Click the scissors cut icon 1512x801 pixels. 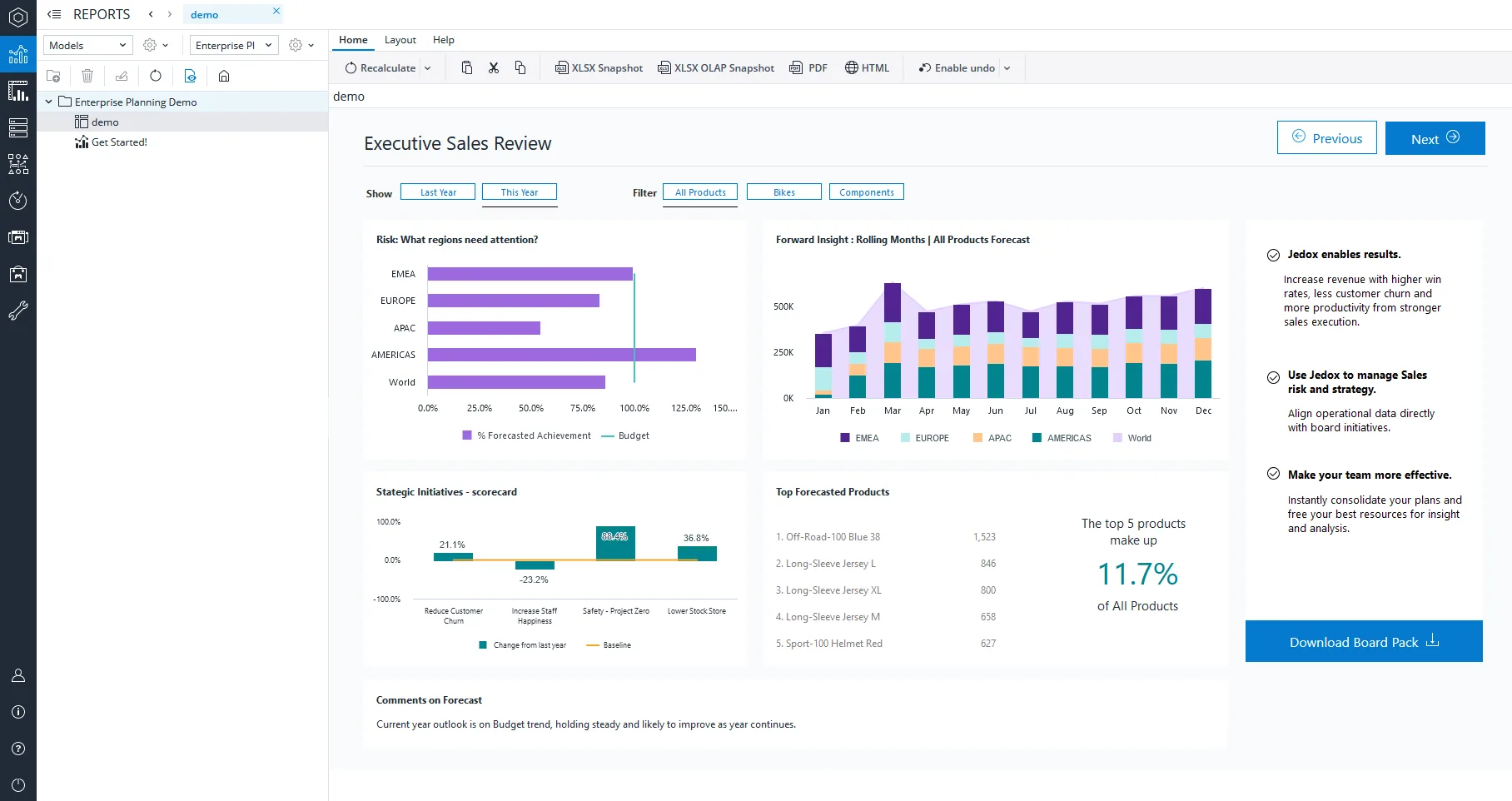tap(494, 67)
